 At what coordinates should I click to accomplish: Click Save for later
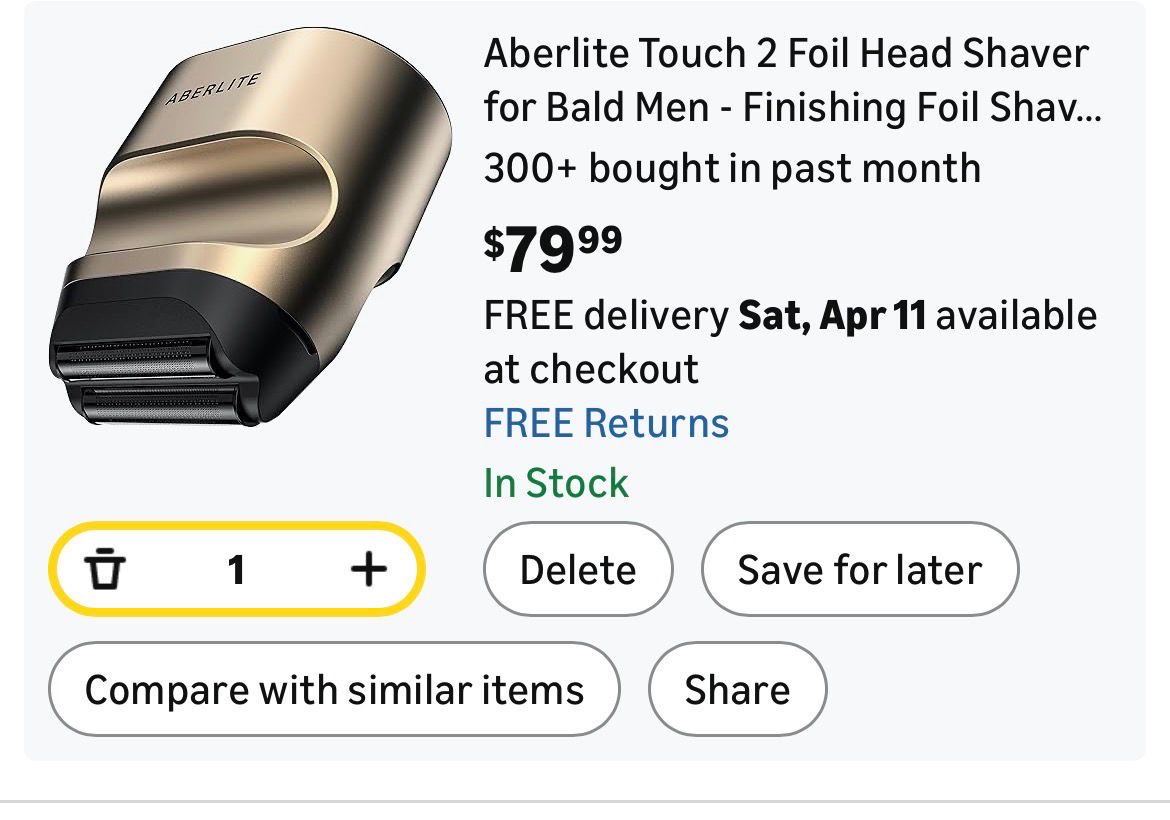tap(859, 570)
